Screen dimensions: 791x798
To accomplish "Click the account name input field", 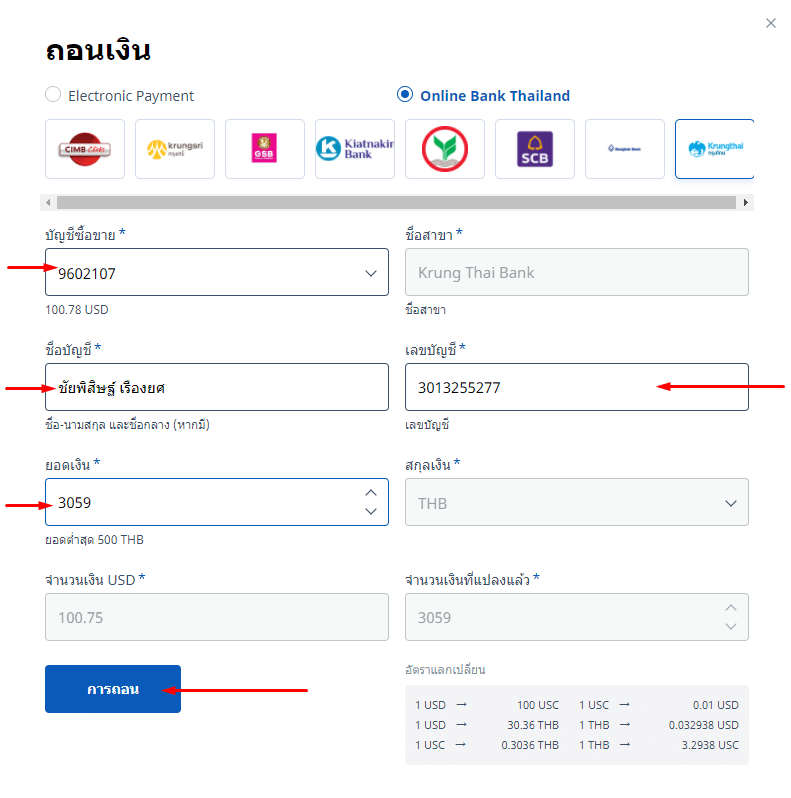I will point(216,388).
